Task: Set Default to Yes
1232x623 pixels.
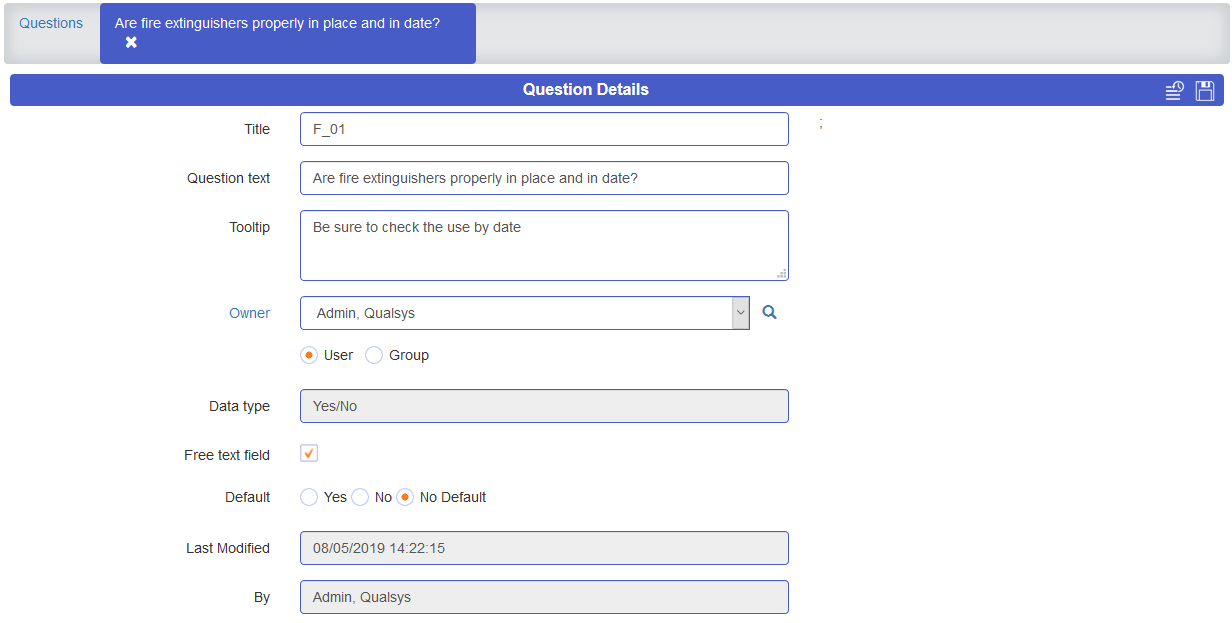Action: coord(309,497)
